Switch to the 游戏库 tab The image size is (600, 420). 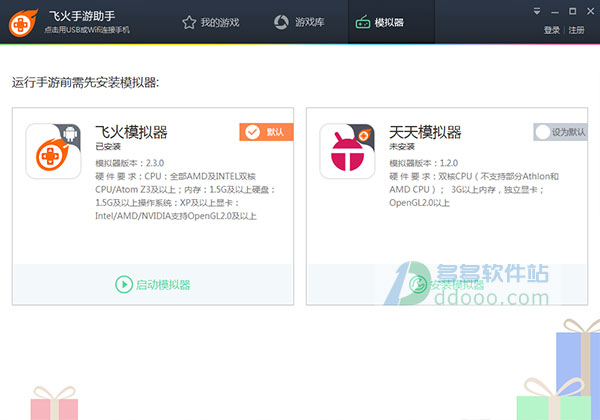pyautogui.click(x=299, y=22)
